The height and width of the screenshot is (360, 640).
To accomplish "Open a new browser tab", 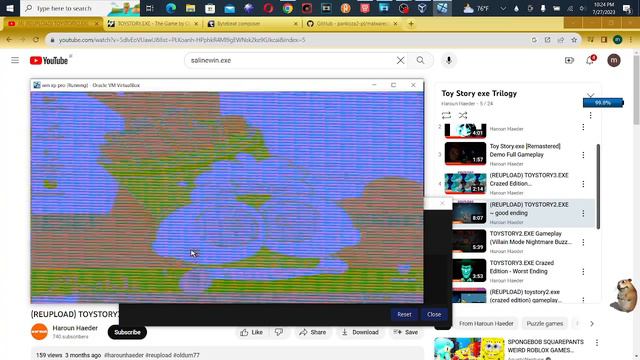I will point(411,24).
